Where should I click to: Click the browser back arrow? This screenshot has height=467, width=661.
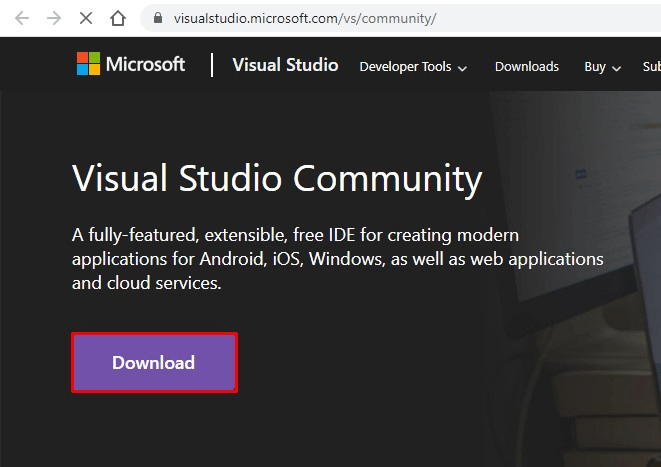[22, 18]
